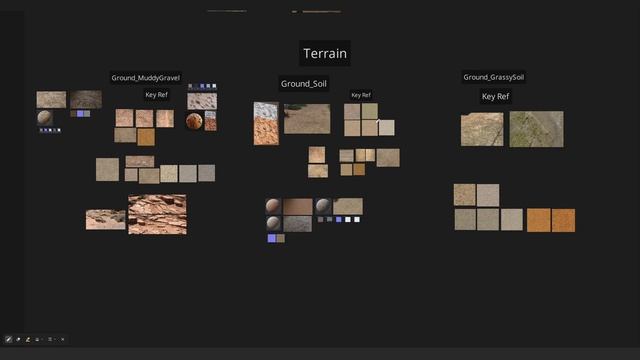Select the large cracked red rock photo

pyautogui.click(x=157, y=214)
